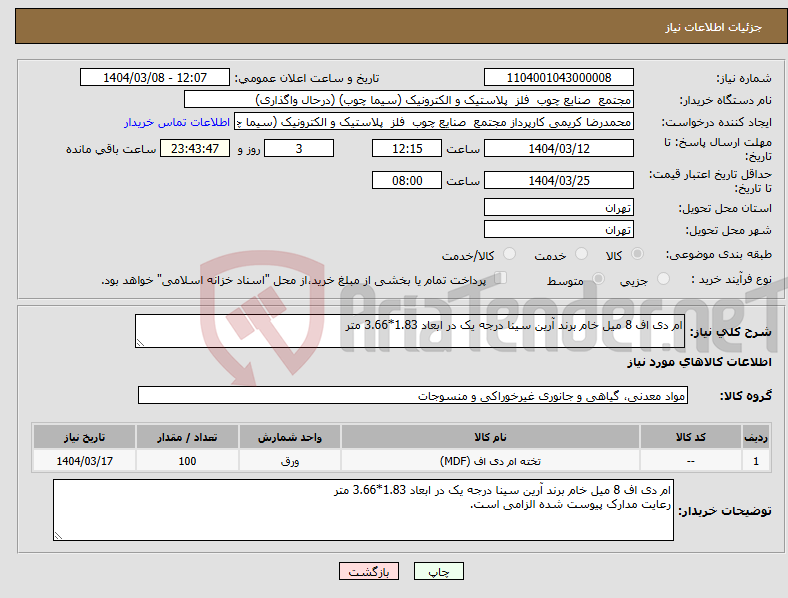788x598 pixels.
Task: Click the نام کالا column header
Action: pos(490,437)
